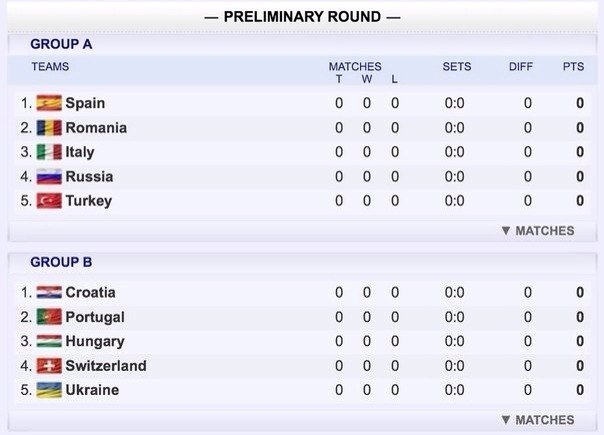The image size is (604, 435).
Task: Click the Group A header
Action: pyautogui.click(x=61, y=44)
